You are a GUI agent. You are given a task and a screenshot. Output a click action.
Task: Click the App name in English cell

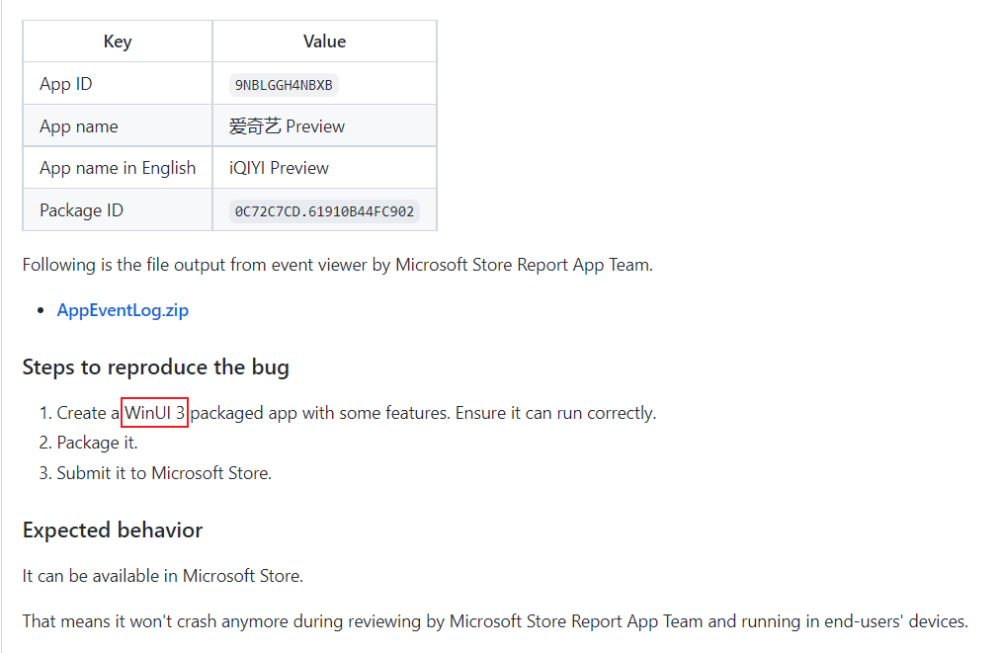pyautogui.click(x=118, y=168)
